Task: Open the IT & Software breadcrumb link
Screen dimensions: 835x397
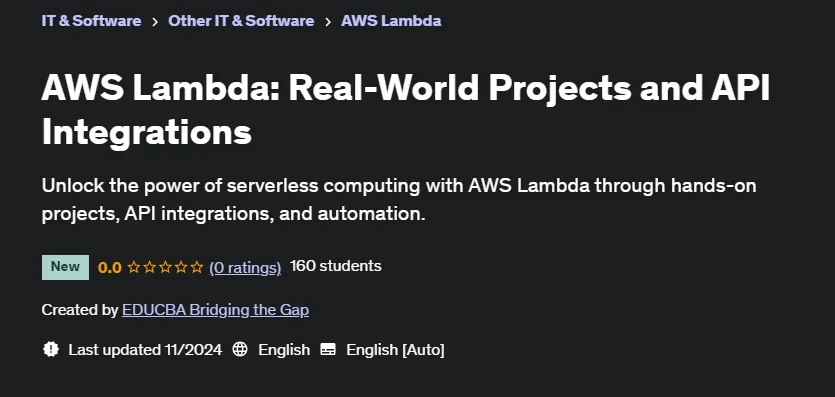Action: pos(91,21)
